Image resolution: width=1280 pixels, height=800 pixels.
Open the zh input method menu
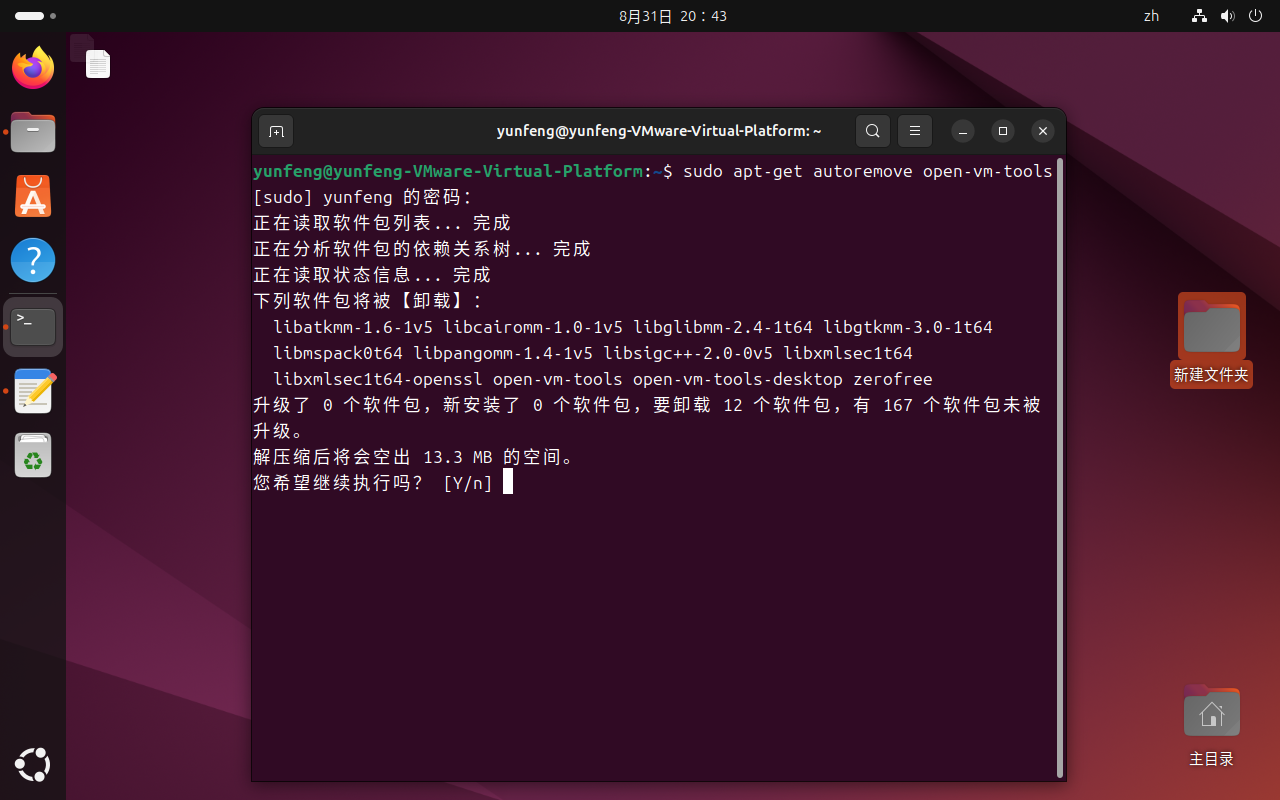tap(1151, 16)
